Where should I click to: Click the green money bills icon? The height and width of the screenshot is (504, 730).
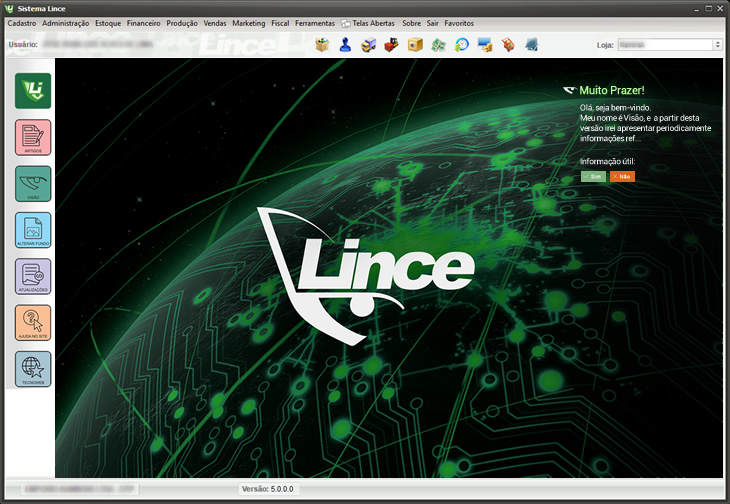[438, 45]
